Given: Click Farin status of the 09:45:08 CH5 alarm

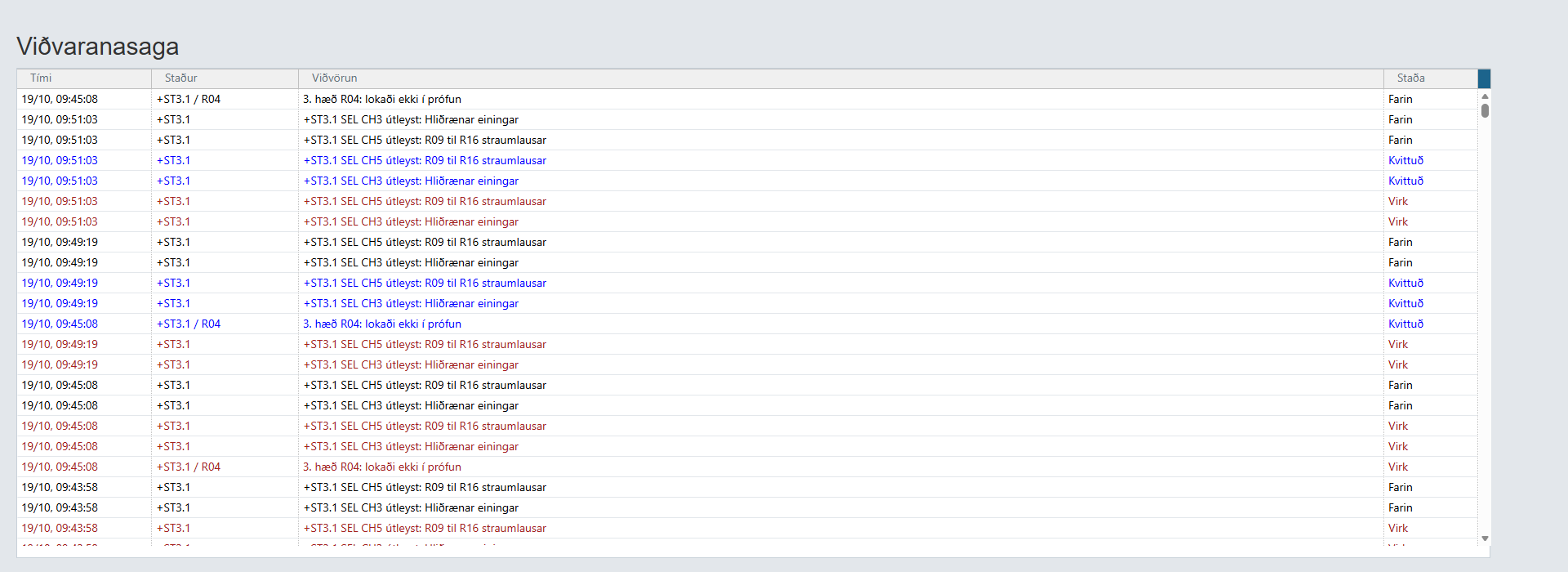Looking at the screenshot, I should pos(1401,385).
